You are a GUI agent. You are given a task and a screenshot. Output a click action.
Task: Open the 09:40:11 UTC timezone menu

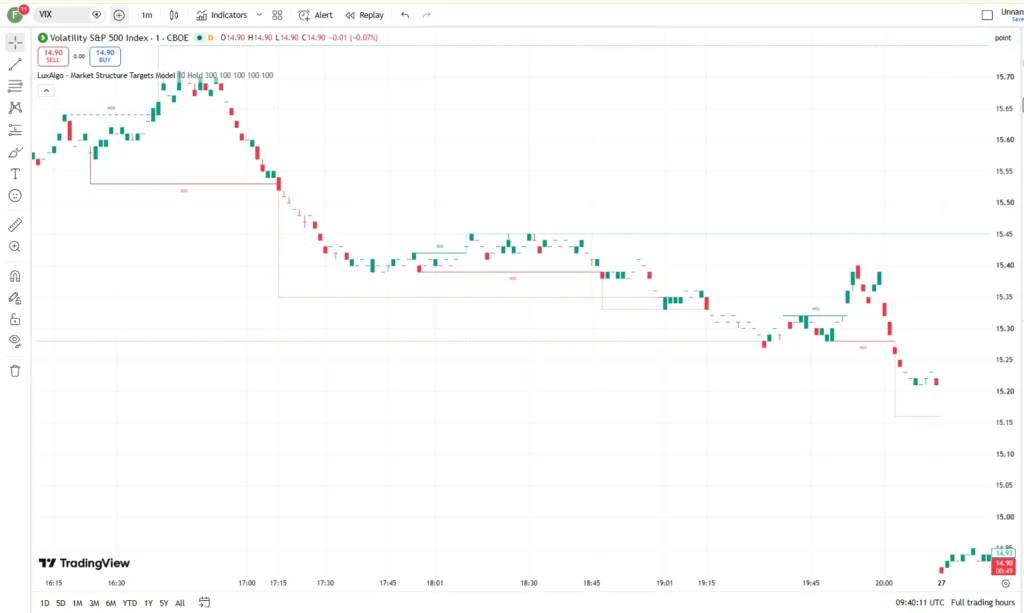[920, 603]
